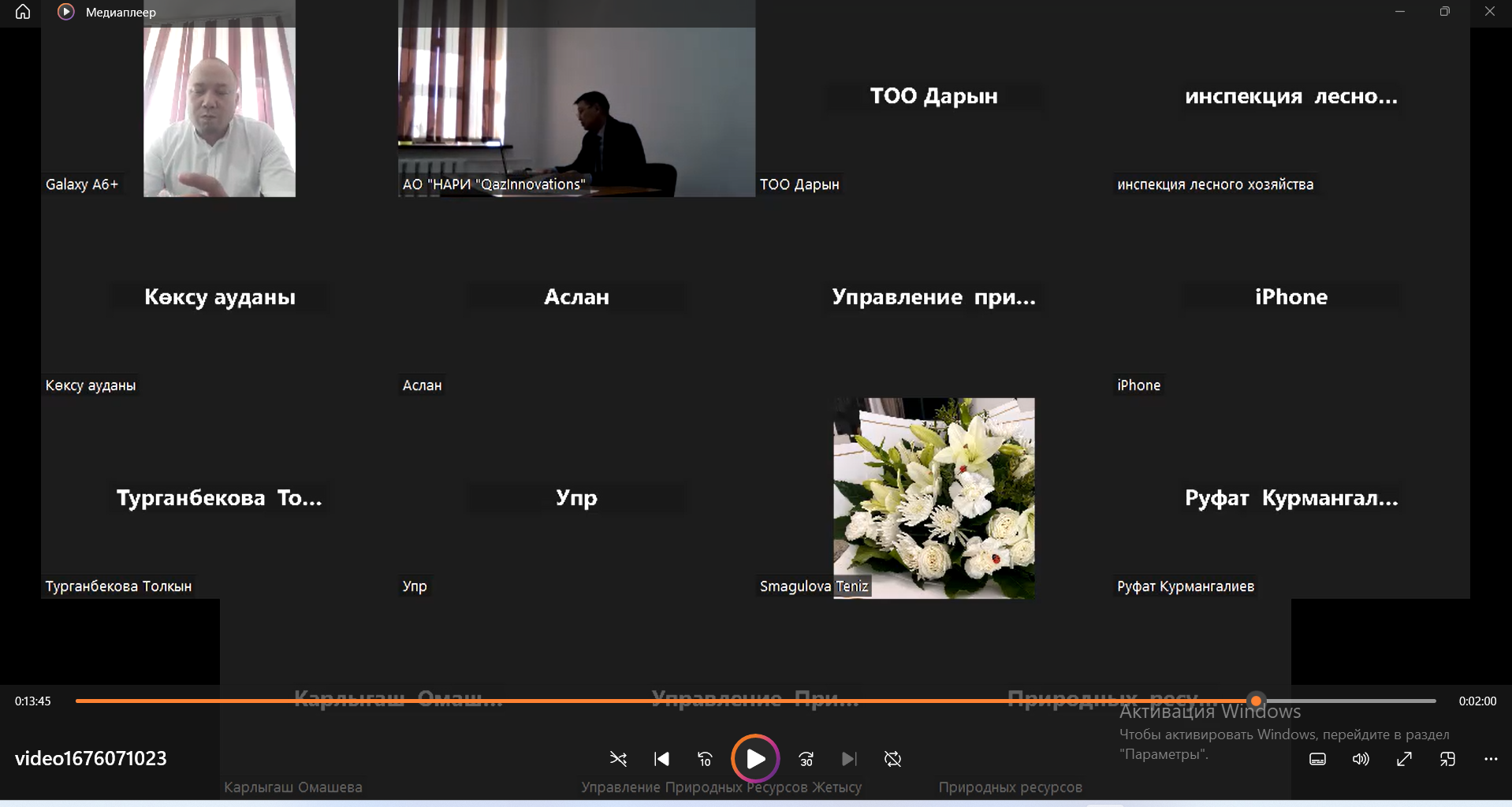This screenshot has height=807, width=1512.
Task: Skip to the next track
Action: coord(849,759)
